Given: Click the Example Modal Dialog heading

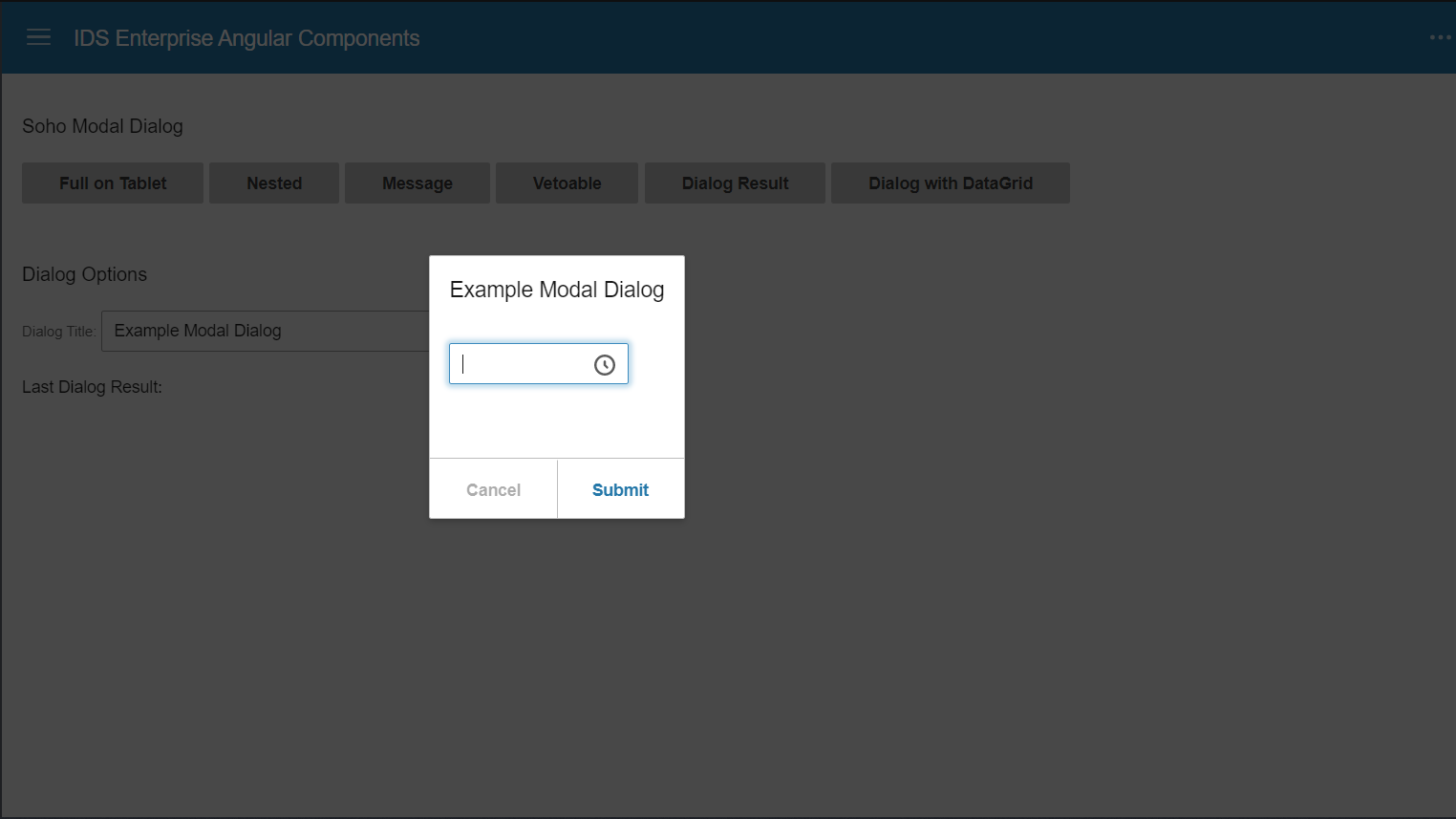Looking at the screenshot, I should (x=557, y=290).
